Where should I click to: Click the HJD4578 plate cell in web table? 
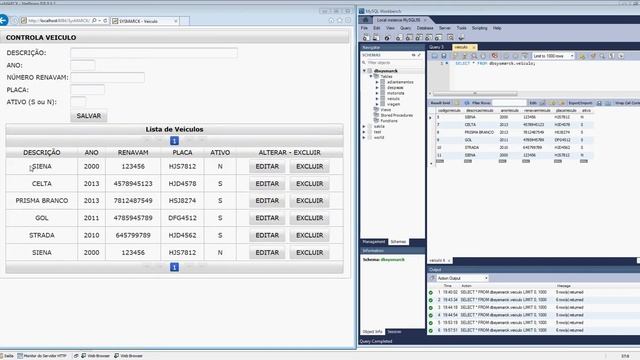[x=182, y=184]
